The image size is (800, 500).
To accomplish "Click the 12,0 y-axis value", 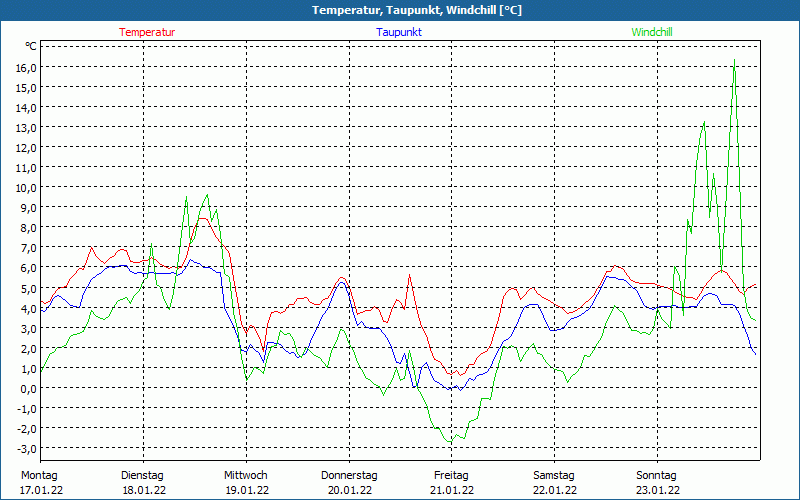I will [26, 147].
